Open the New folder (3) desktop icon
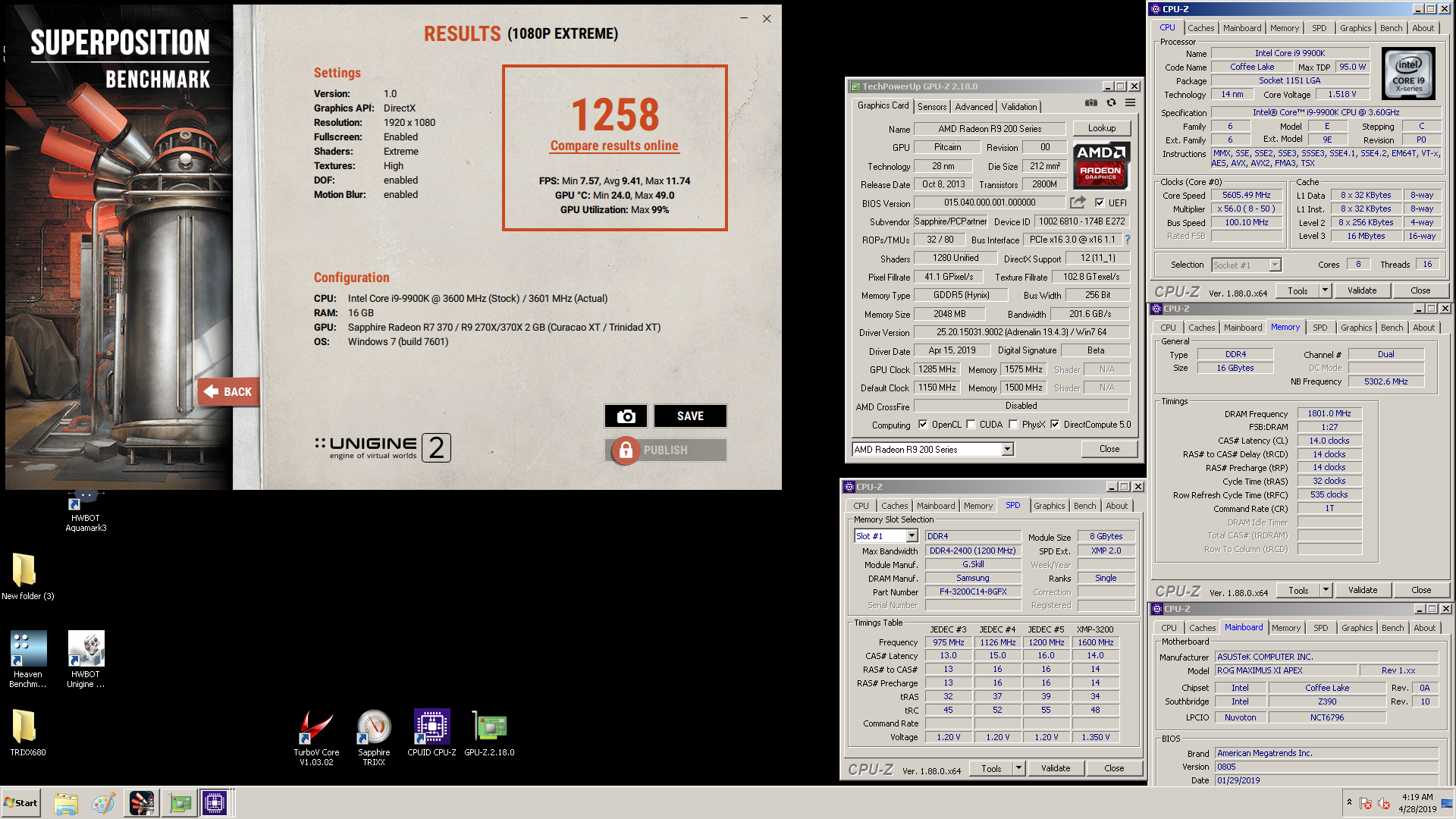The image size is (1456, 819). click(x=27, y=576)
